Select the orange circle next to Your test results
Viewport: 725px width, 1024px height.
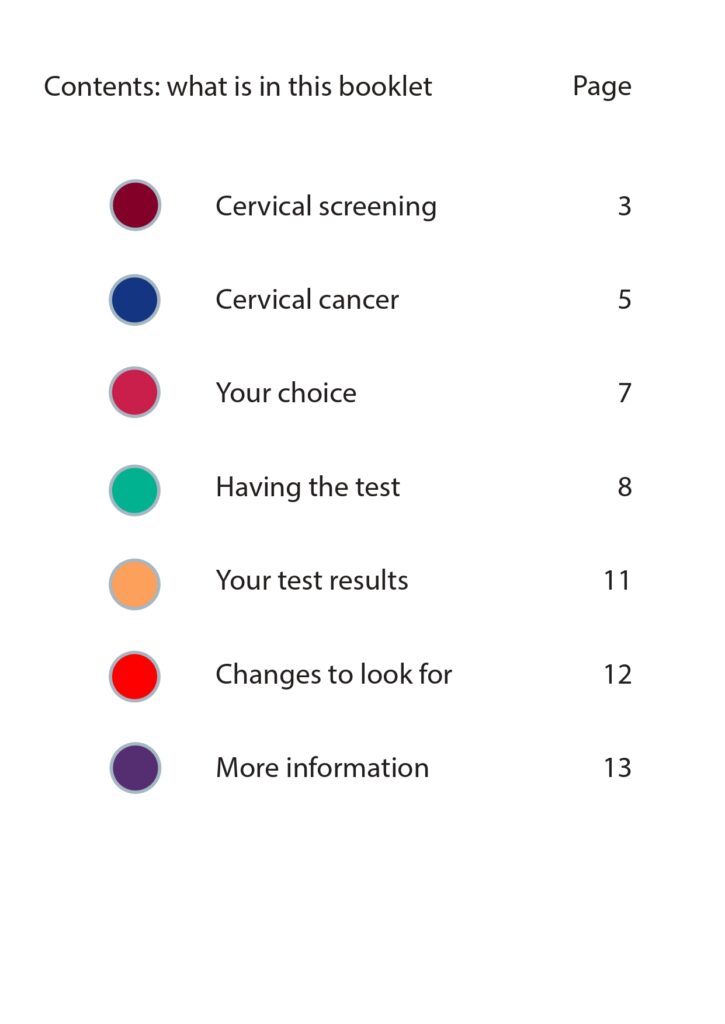(135, 581)
